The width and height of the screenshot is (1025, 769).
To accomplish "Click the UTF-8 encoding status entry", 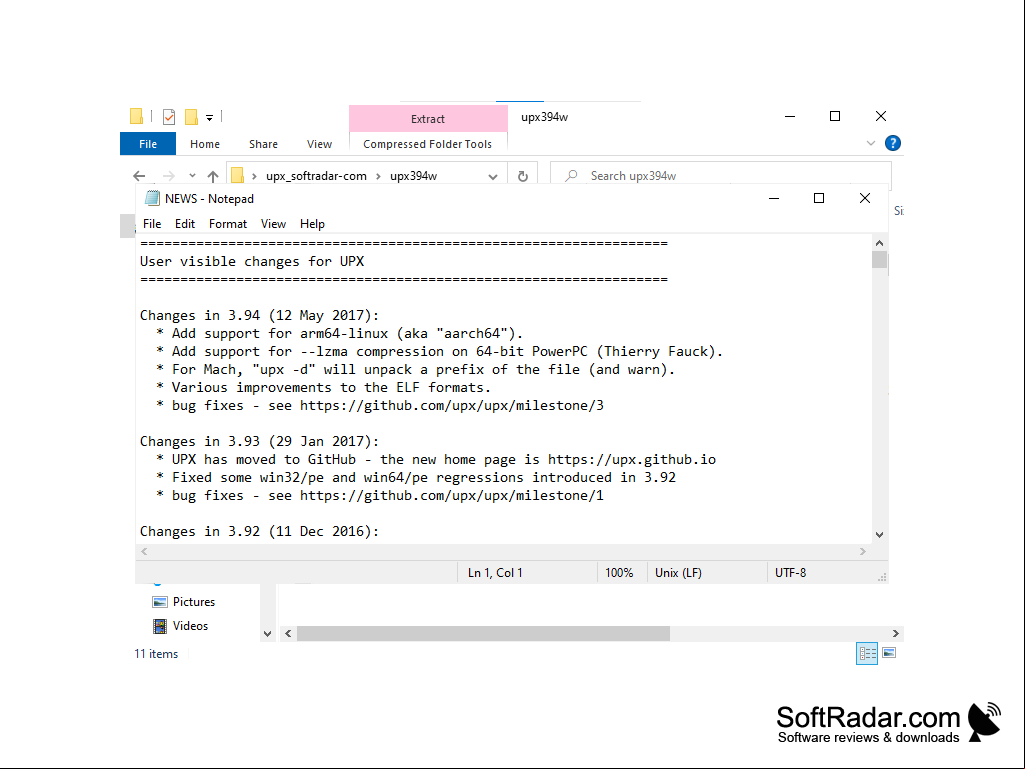I will (791, 573).
